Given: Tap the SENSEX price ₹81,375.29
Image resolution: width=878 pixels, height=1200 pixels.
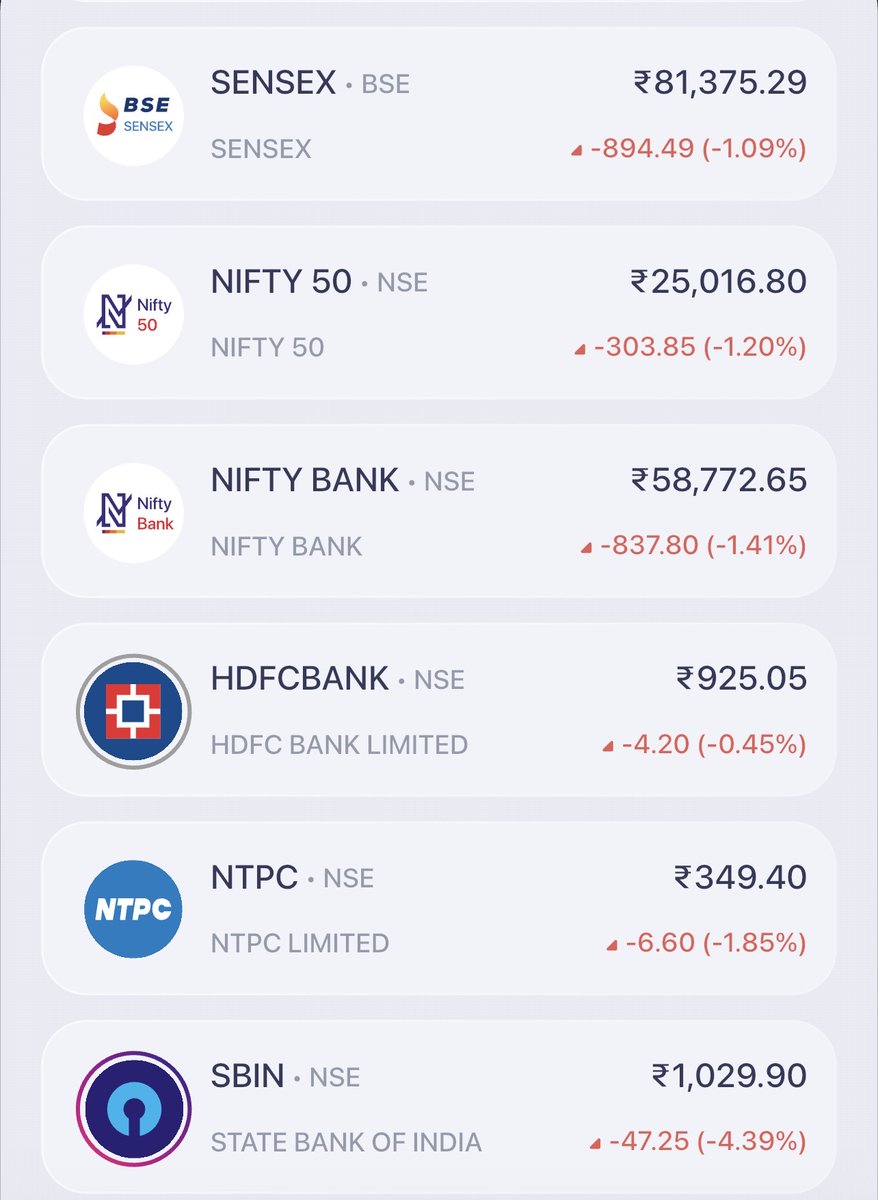Looking at the screenshot, I should click(x=720, y=83).
